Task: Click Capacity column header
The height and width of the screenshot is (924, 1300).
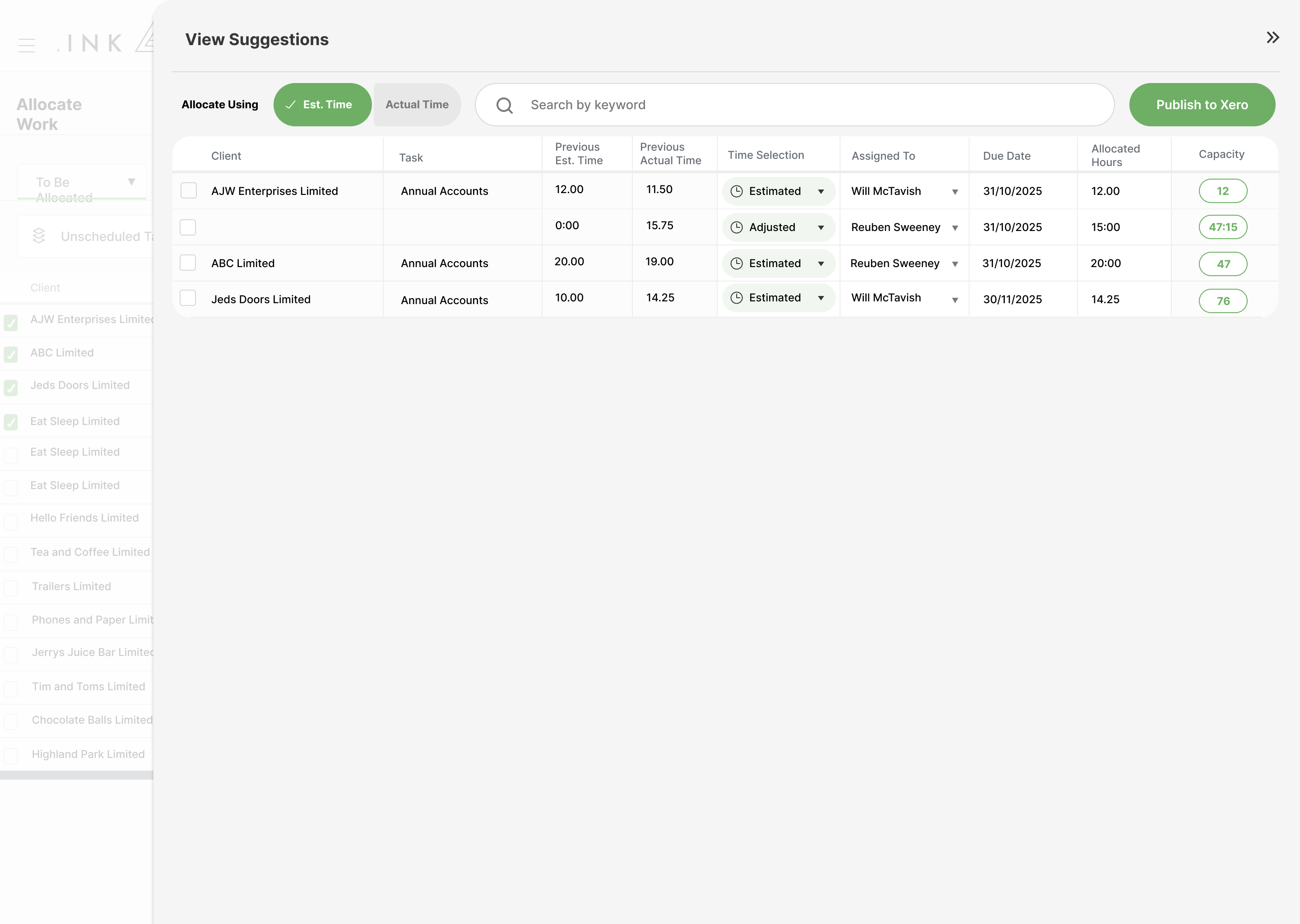Action: [1221, 154]
